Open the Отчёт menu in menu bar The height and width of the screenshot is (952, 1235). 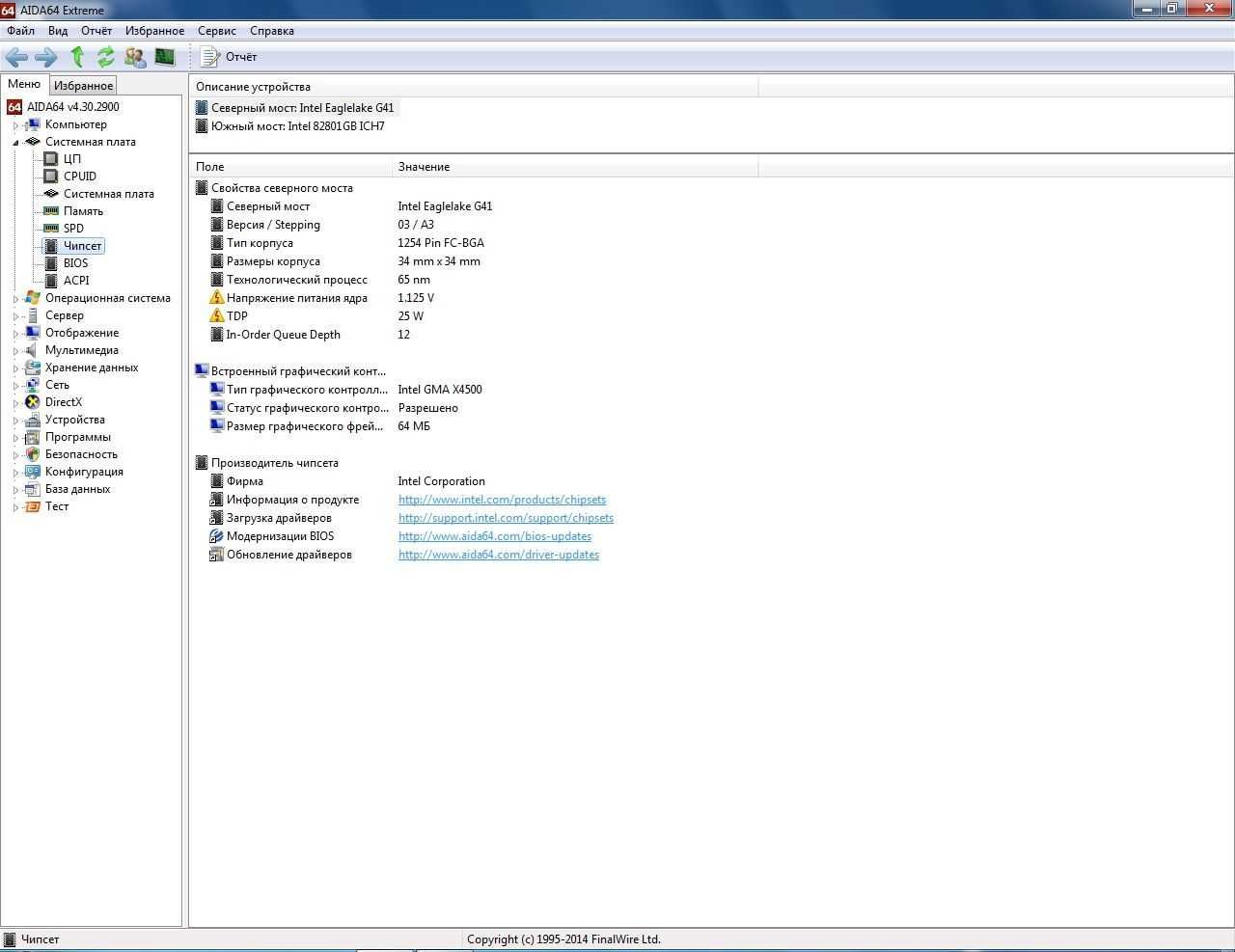(96, 31)
